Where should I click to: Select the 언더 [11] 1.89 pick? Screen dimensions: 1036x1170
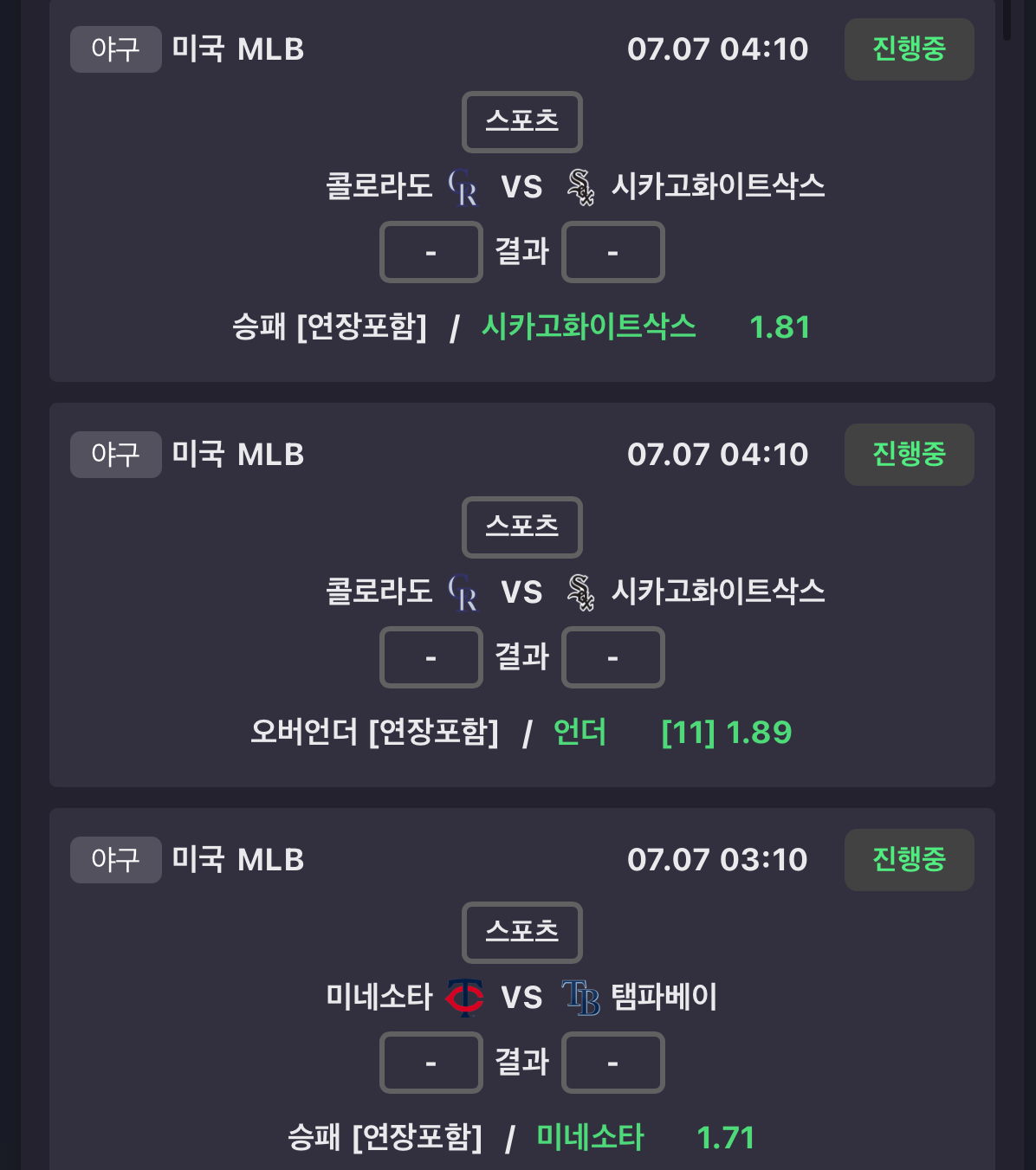tap(672, 733)
